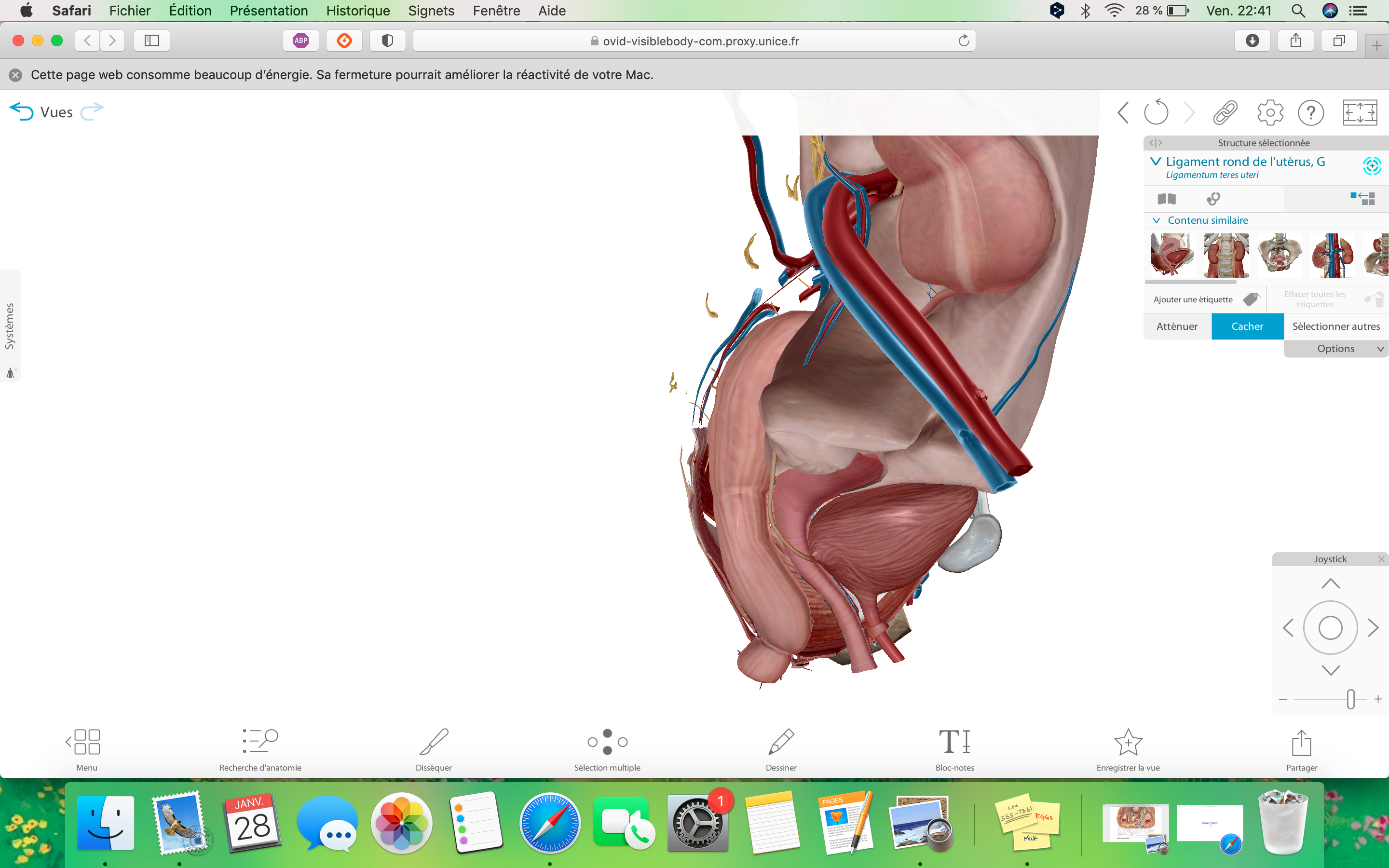
Task: Open the stethoscope pathology icon
Action: tap(1213, 199)
